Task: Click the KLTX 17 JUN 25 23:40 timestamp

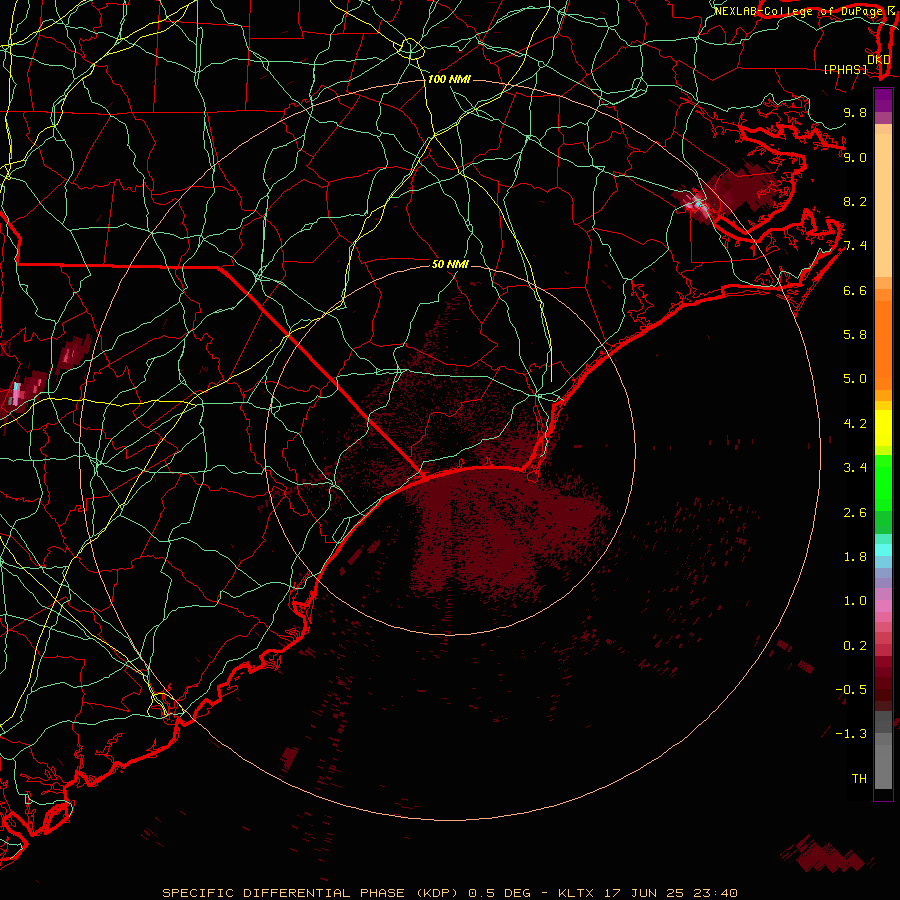Action: pyautogui.click(x=647, y=893)
